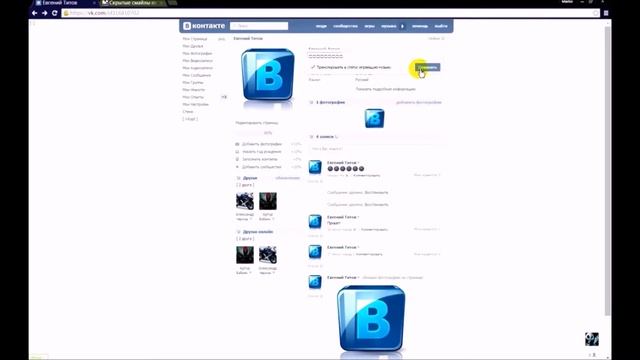Screen dimensions: 640x360
Task: Click Добавить фотографии profile completion item
Action: [262, 144]
